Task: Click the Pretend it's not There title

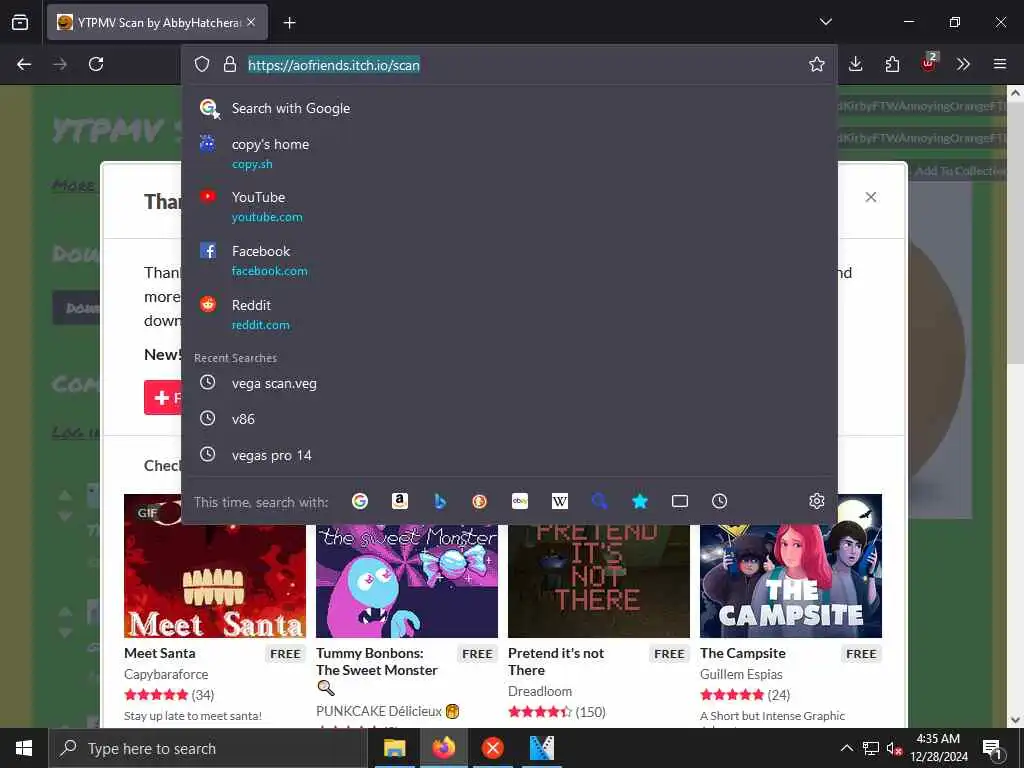Action: coord(556,662)
